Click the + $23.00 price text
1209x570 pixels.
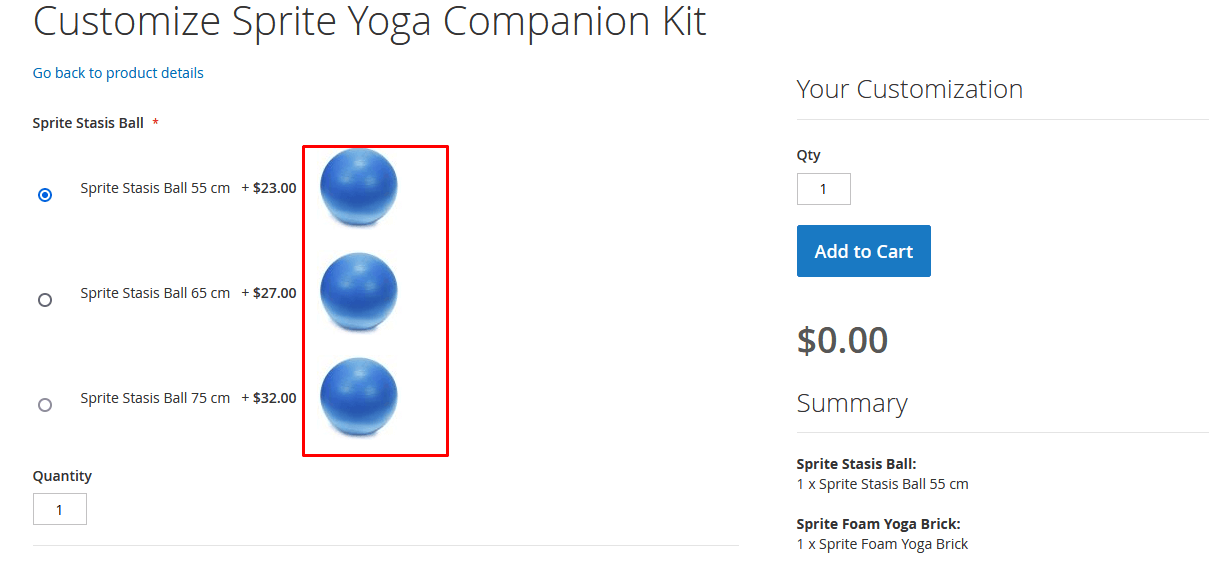(269, 188)
